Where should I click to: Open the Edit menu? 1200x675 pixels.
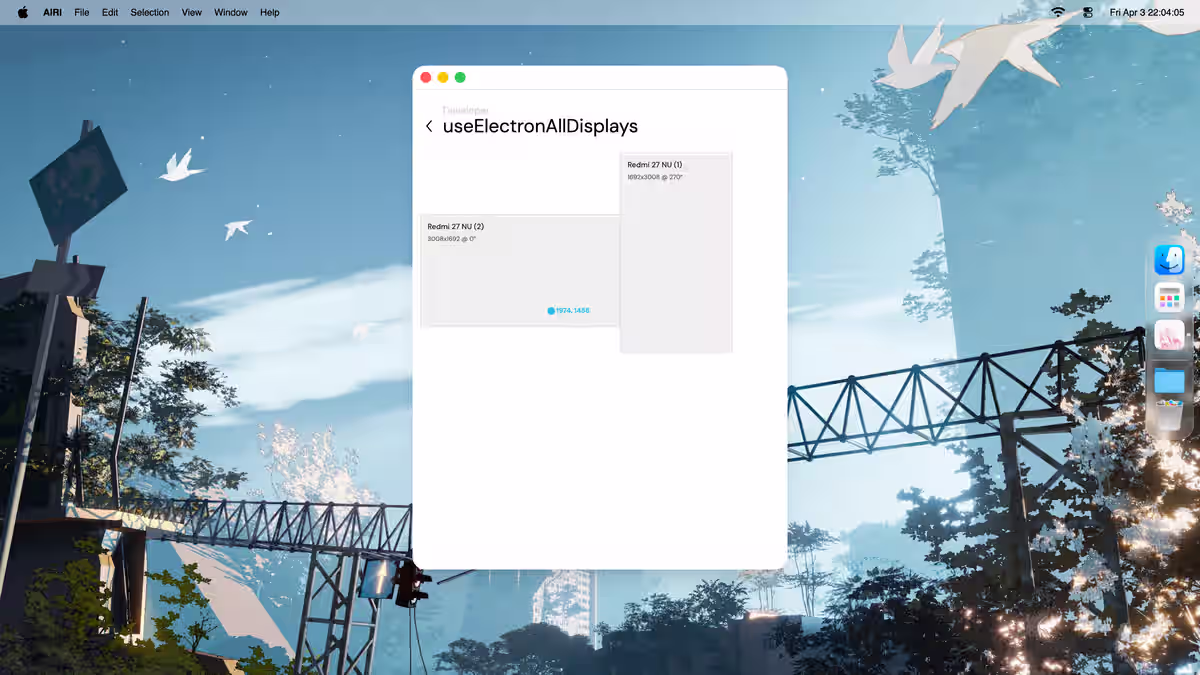(x=110, y=12)
